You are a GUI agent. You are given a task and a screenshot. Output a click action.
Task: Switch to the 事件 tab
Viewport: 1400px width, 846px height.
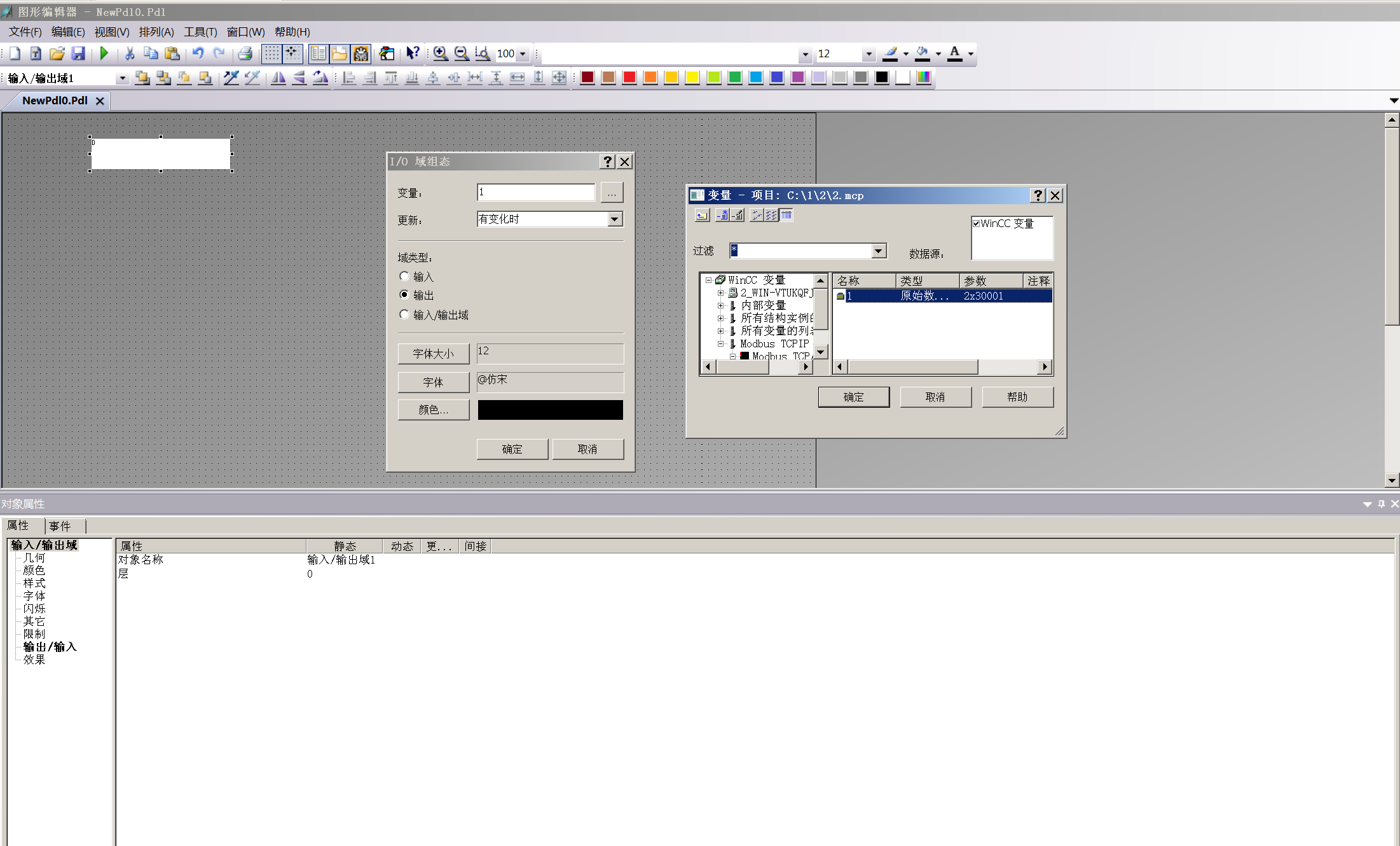point(60,526)
